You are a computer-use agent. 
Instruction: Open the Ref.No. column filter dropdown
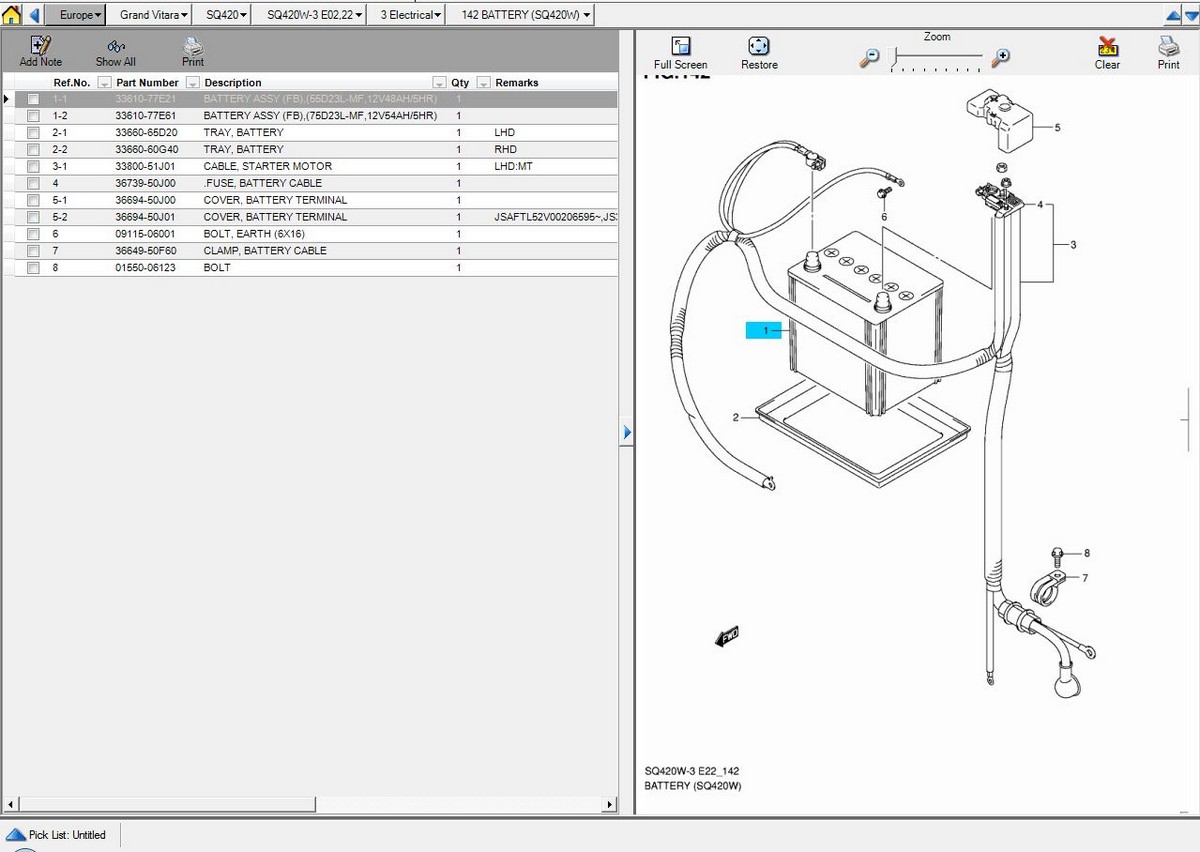pyautogui.click(x=103, y=83)
